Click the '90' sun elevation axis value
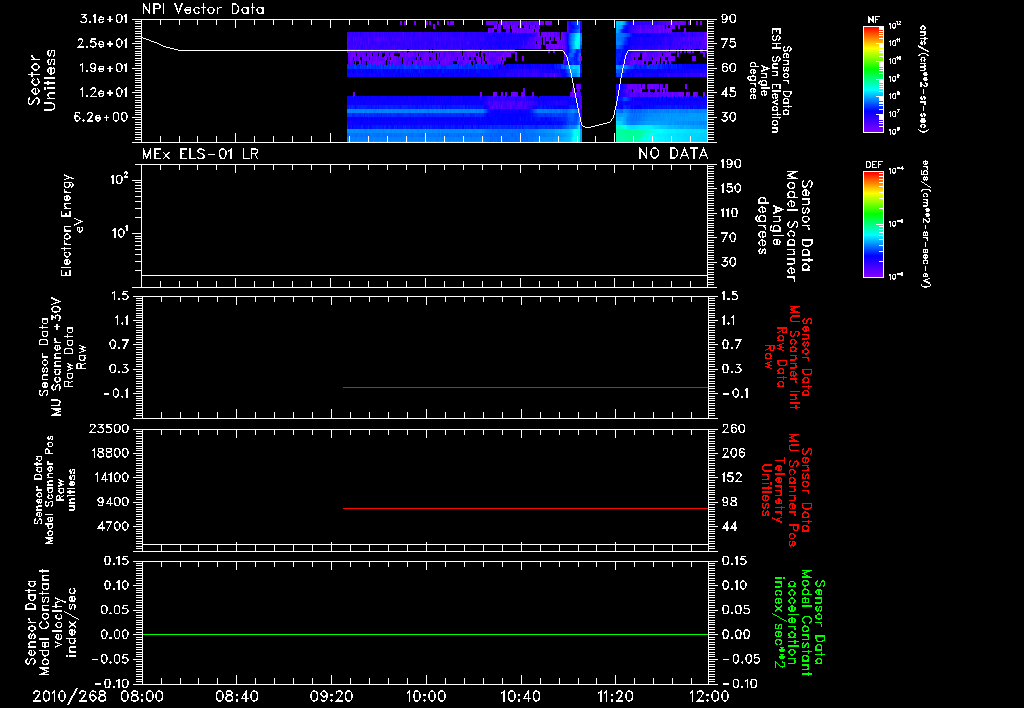The image size is (1024, 708). click(729, 19)
